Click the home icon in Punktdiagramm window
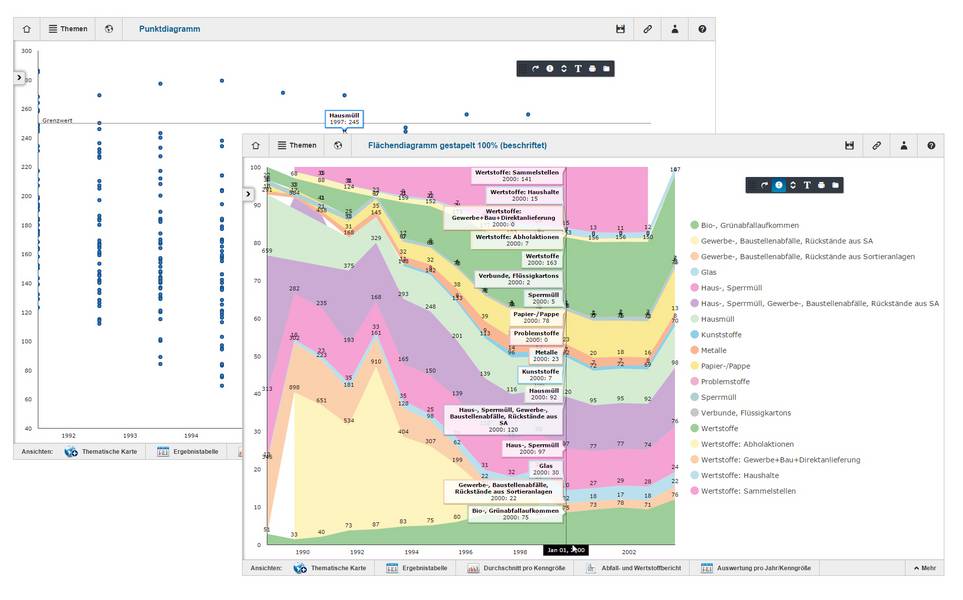Screen dimensions: 963x600 27,29
